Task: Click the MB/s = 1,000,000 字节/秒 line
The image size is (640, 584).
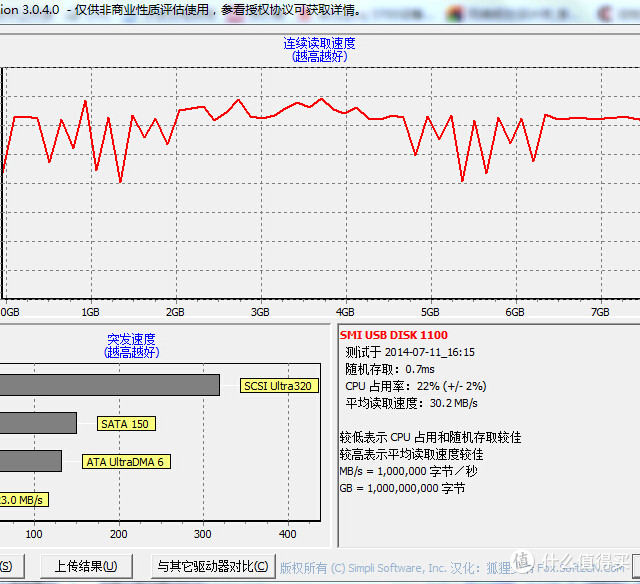Action: (408, 471)
